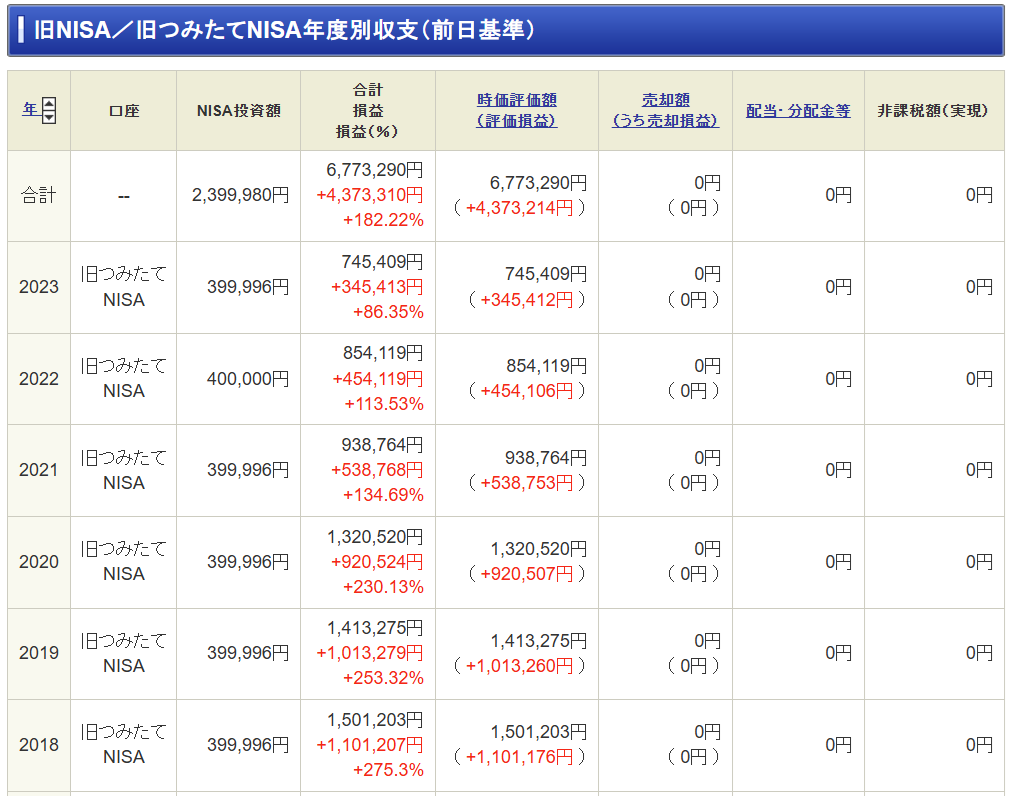Click the 2022 valuation gain (+454,106円)

pos(527,391)
